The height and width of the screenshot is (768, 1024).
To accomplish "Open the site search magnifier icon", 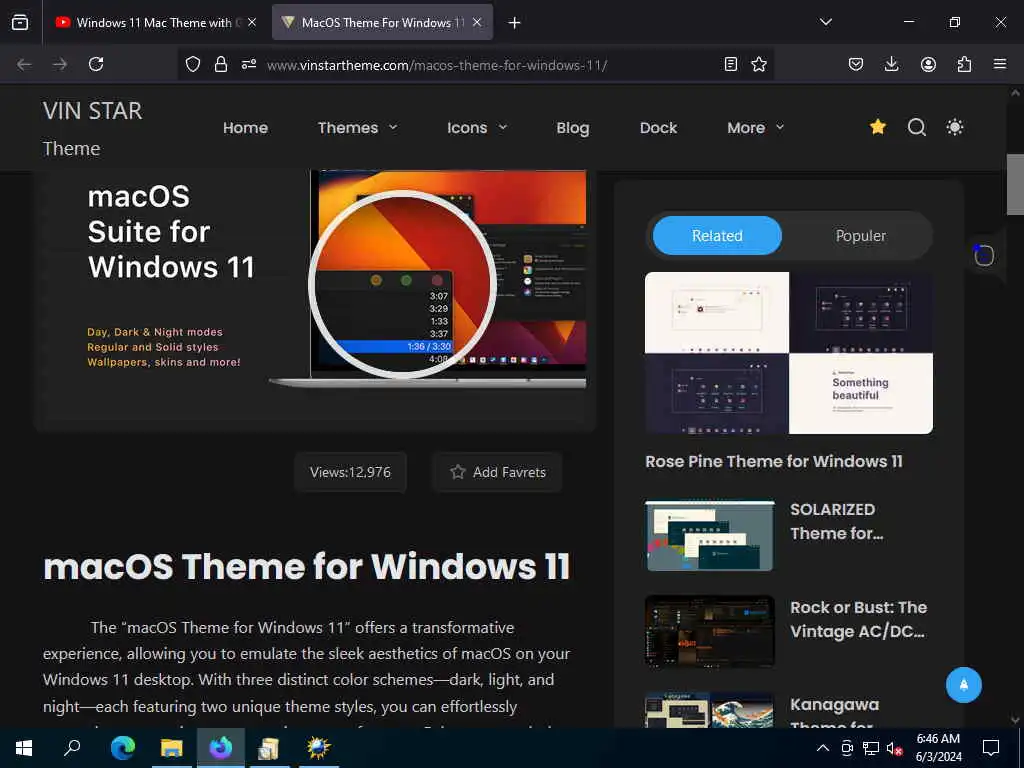I will pos(917,127).
